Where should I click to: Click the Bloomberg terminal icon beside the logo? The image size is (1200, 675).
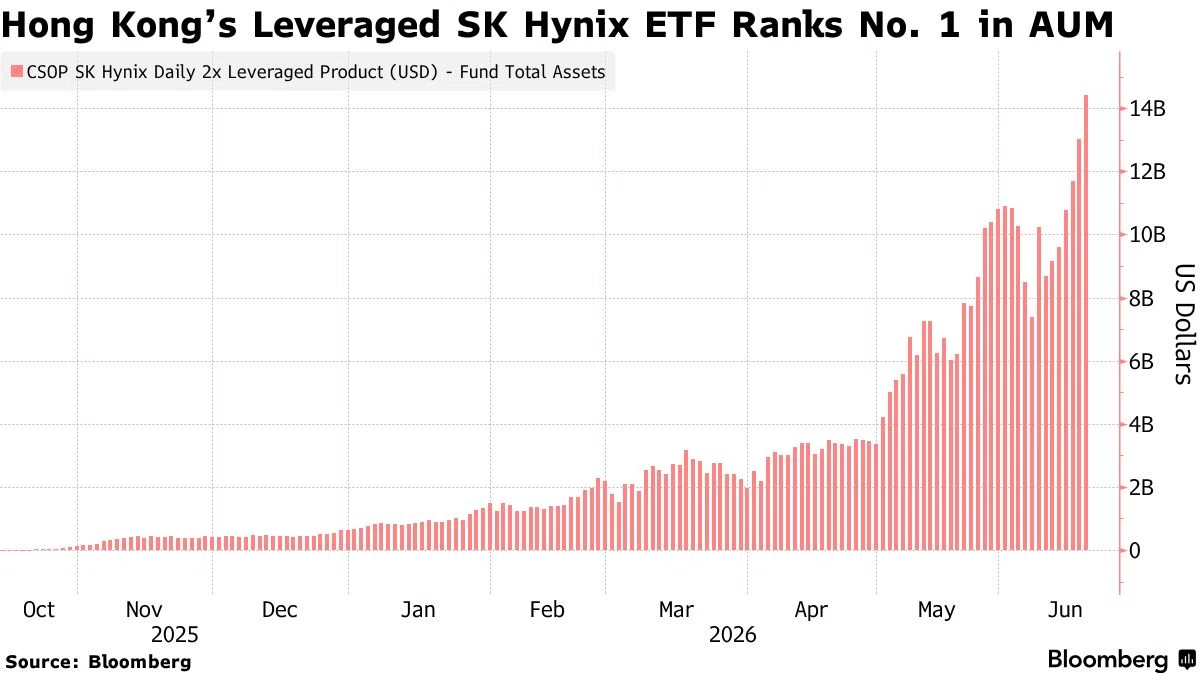1187,659
